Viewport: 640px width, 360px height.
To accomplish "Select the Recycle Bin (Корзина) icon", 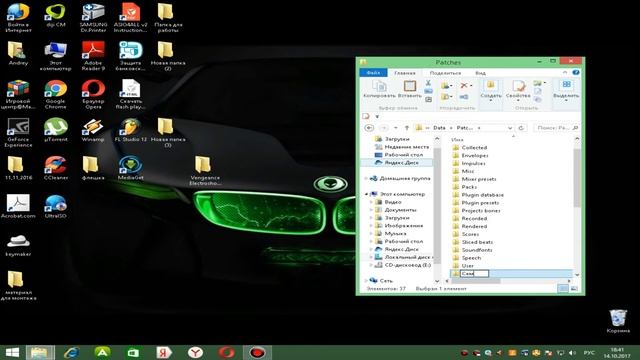I will (x=618, y=321).
